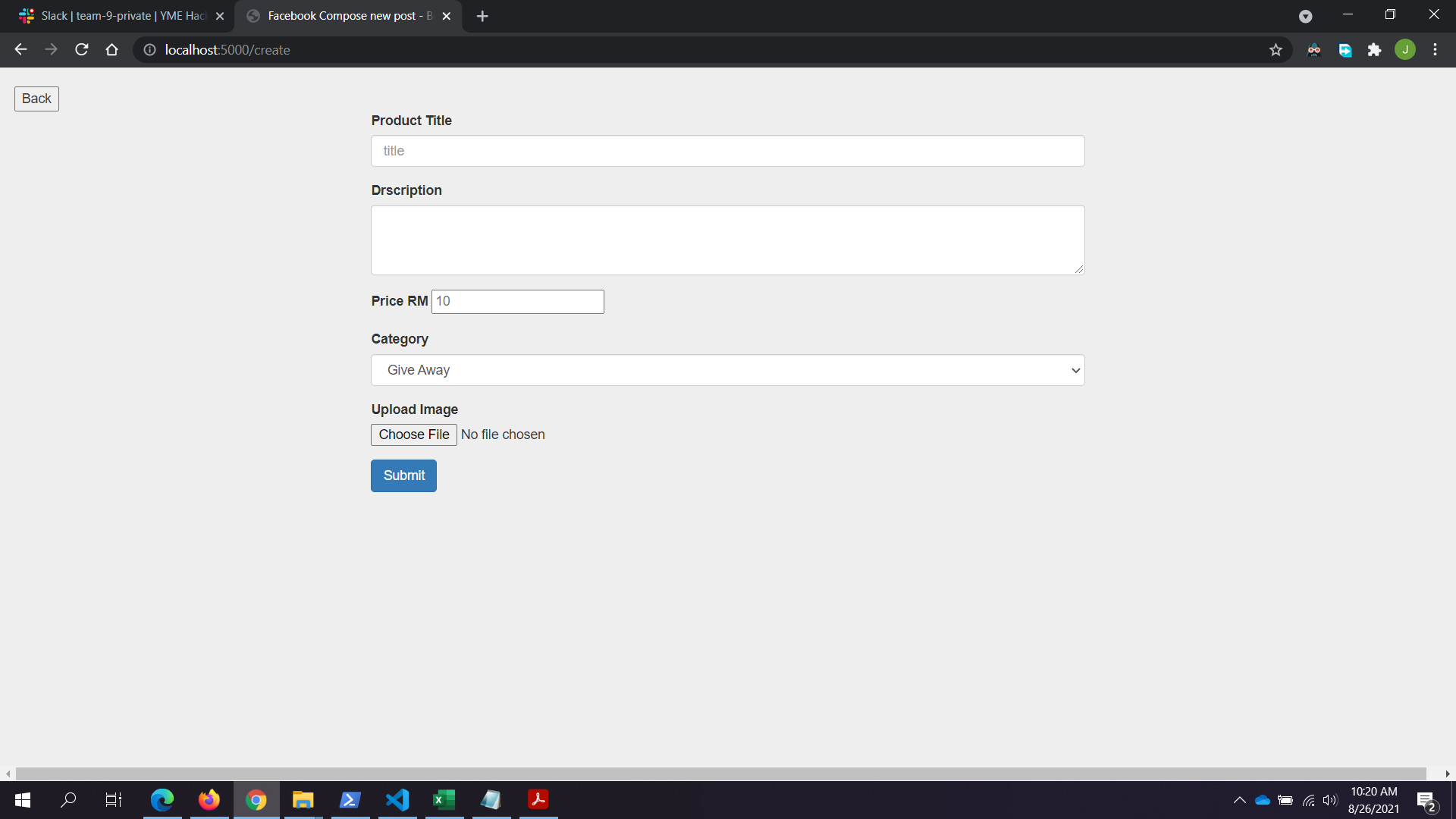Click the browser reload page icon

click(82, 50)
